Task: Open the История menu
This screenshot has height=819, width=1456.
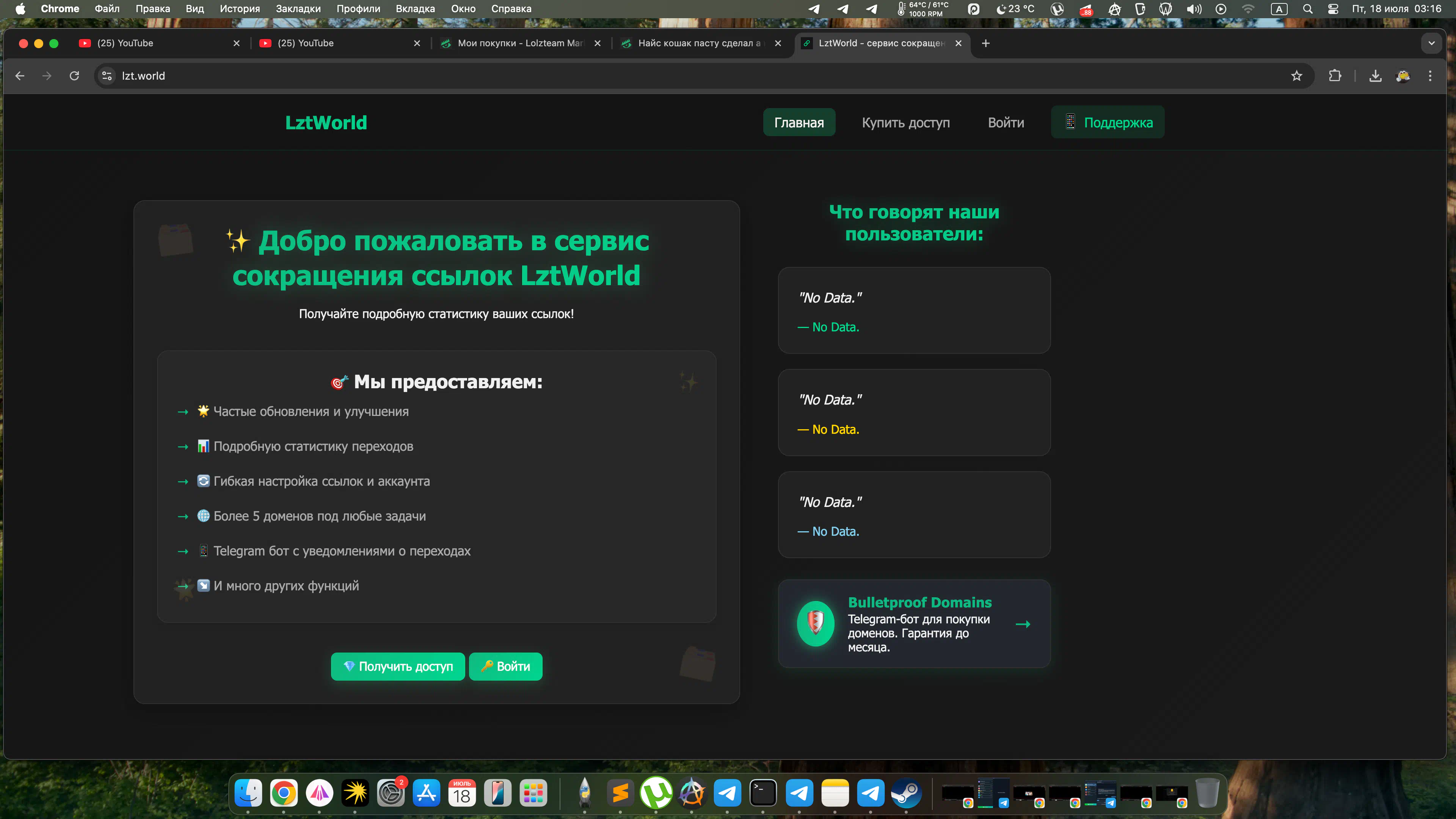Action: click(240, 8)
